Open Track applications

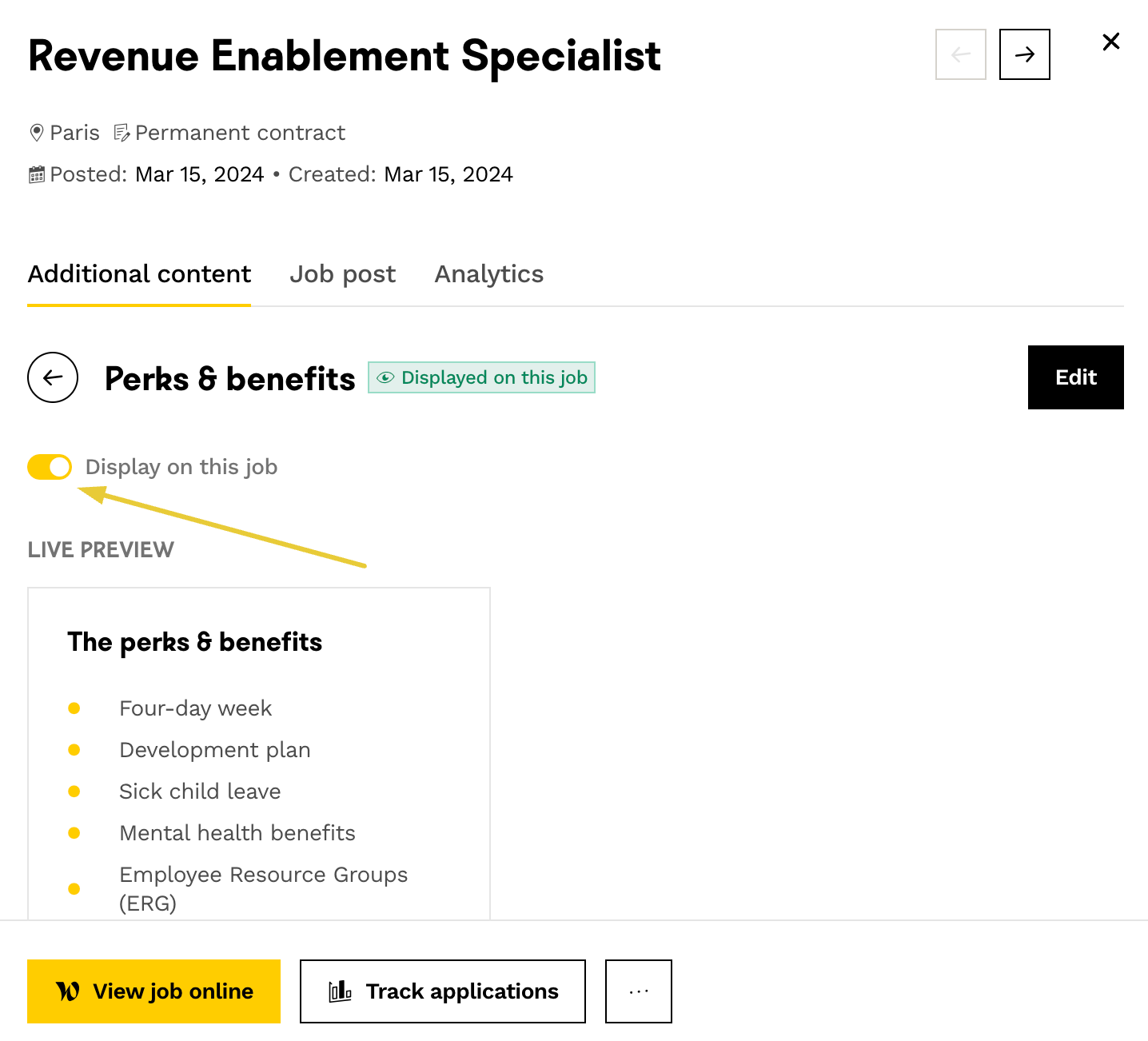(442, 991)
